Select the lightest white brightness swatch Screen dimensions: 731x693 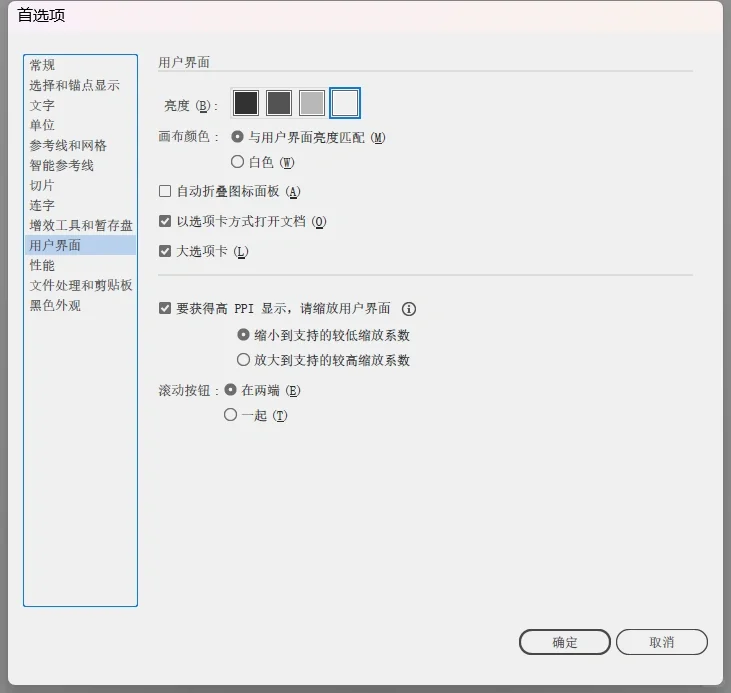[345, 103]
